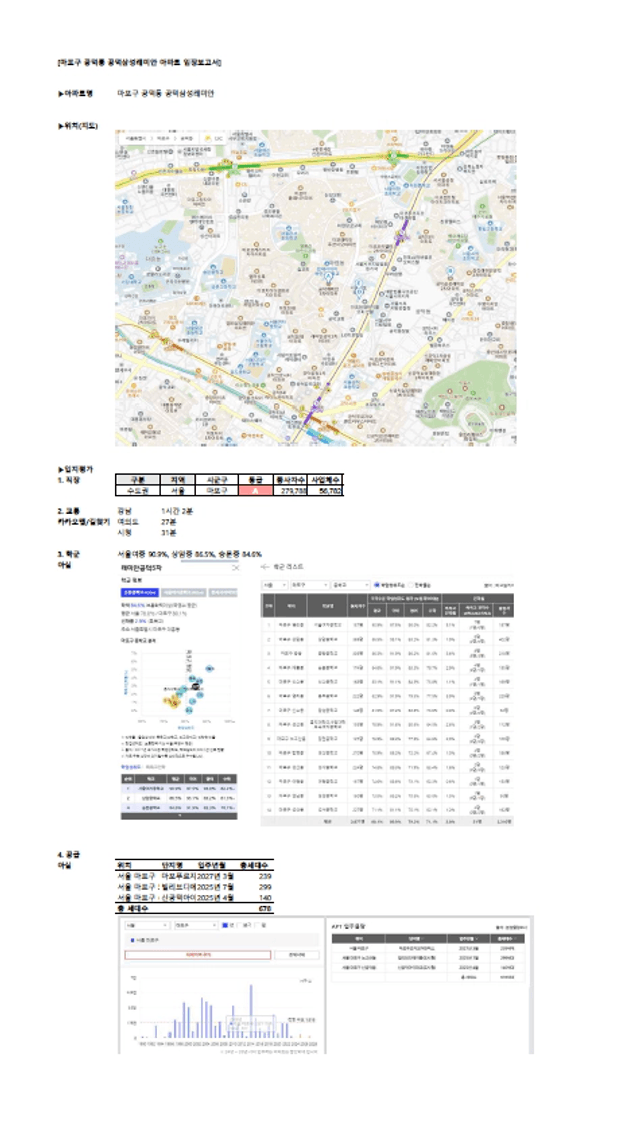Open the 서울 dropdown in supply chart panel
Viewport: 640px width, 1136px height.
tap(146, 925)
